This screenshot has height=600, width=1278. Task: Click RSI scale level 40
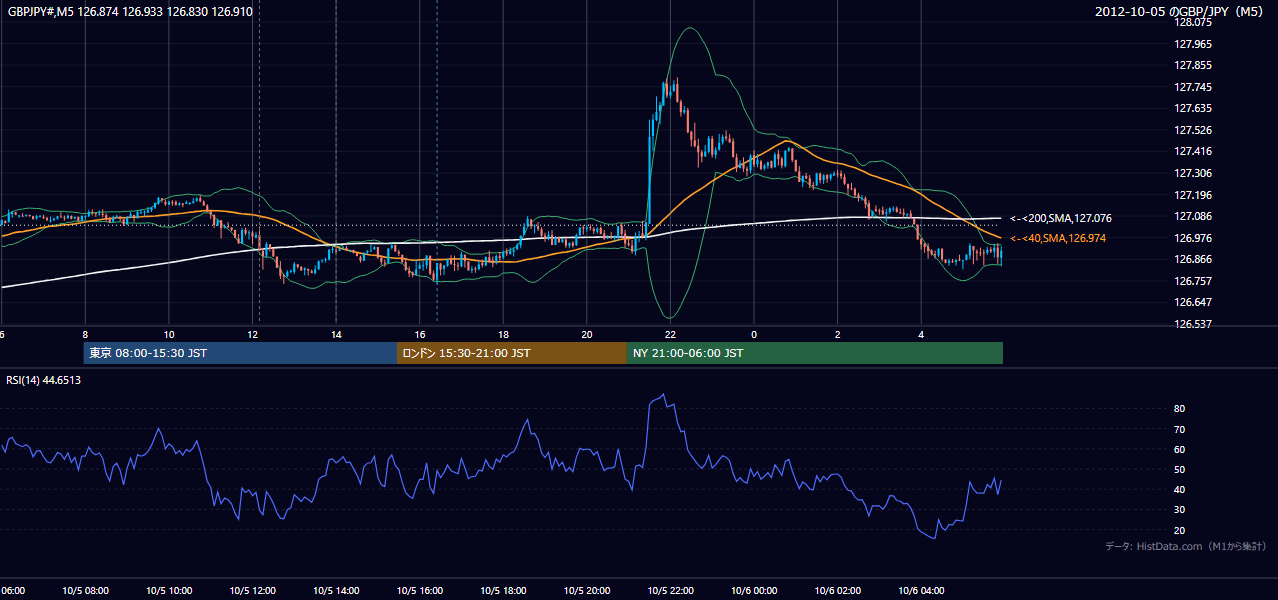pos(1179,490)
